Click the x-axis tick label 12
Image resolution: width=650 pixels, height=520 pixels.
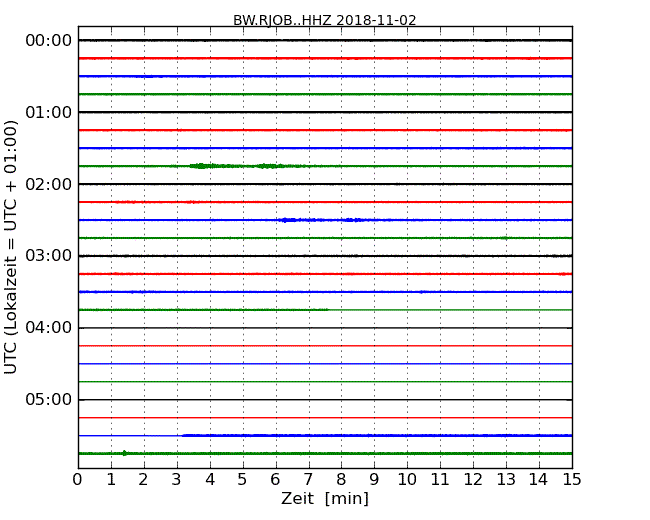pyautogui.click(x=473, y=479)
